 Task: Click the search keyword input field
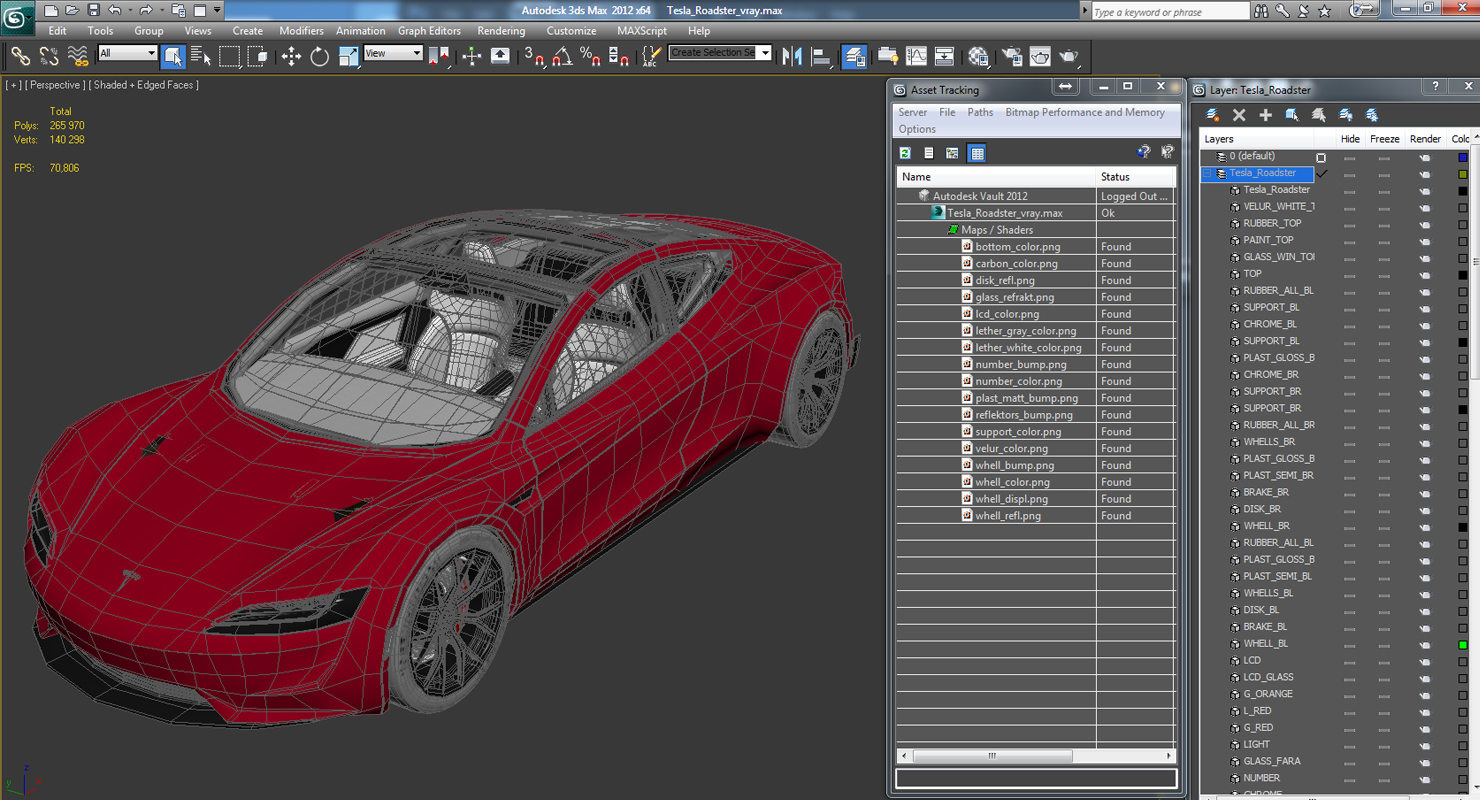click(1169, 12)
